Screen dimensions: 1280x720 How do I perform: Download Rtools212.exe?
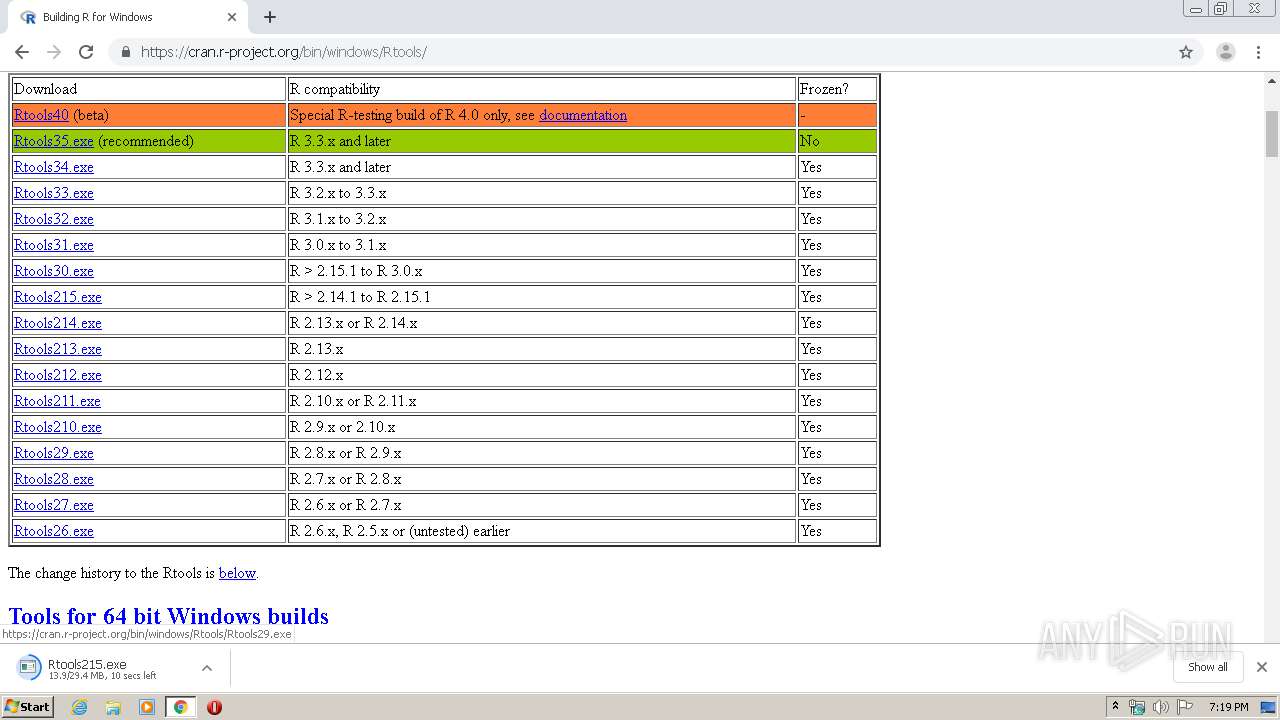(x=57, y=375)
